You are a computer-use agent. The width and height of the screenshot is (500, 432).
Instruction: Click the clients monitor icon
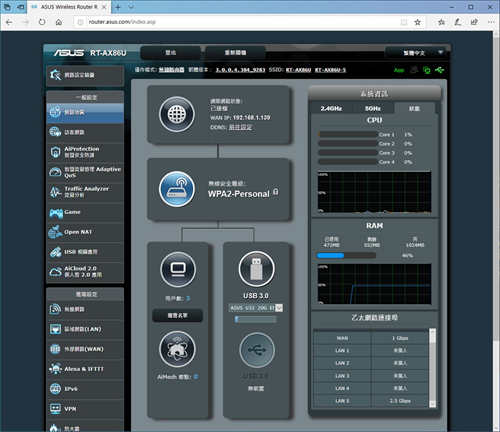pyautogui.click(x=178, y=270)
